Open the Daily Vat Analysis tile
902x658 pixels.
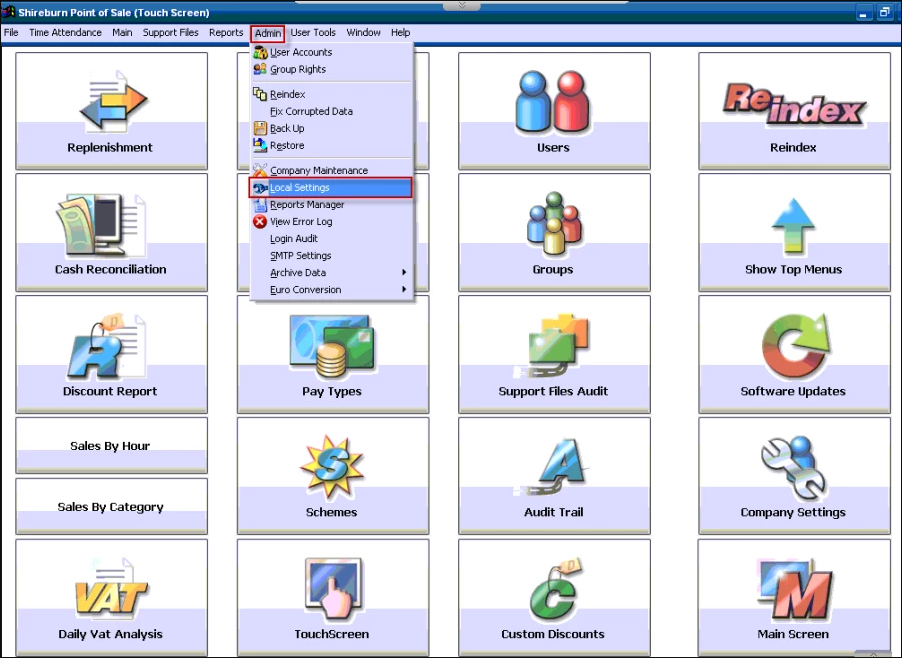tap(111, 597)
